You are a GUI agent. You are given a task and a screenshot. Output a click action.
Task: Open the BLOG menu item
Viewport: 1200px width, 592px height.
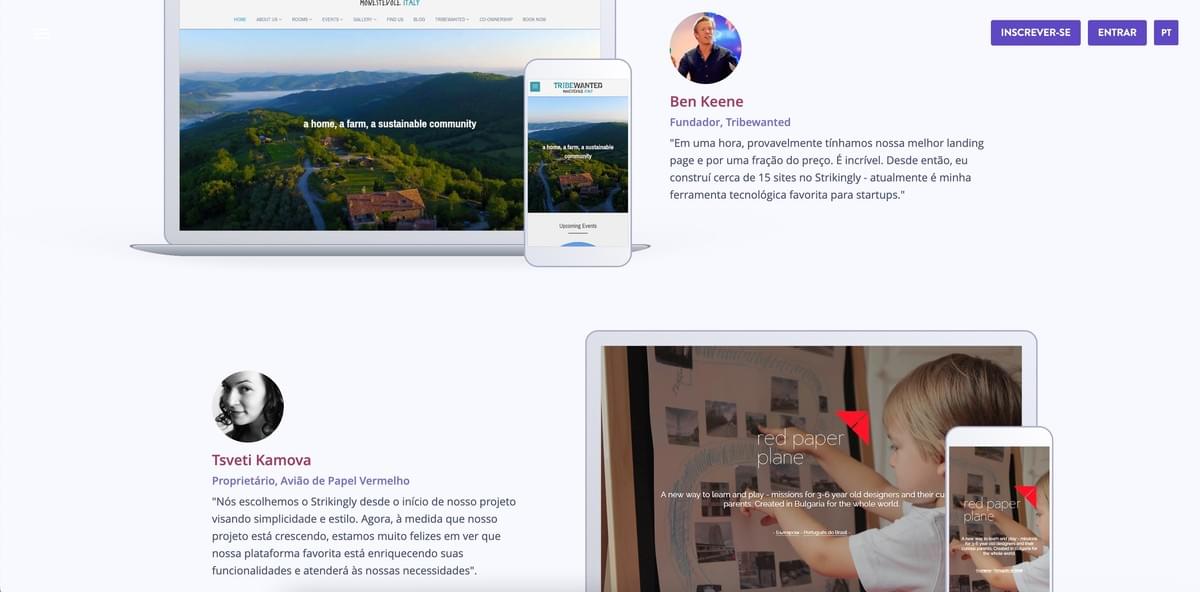(419, 18)
